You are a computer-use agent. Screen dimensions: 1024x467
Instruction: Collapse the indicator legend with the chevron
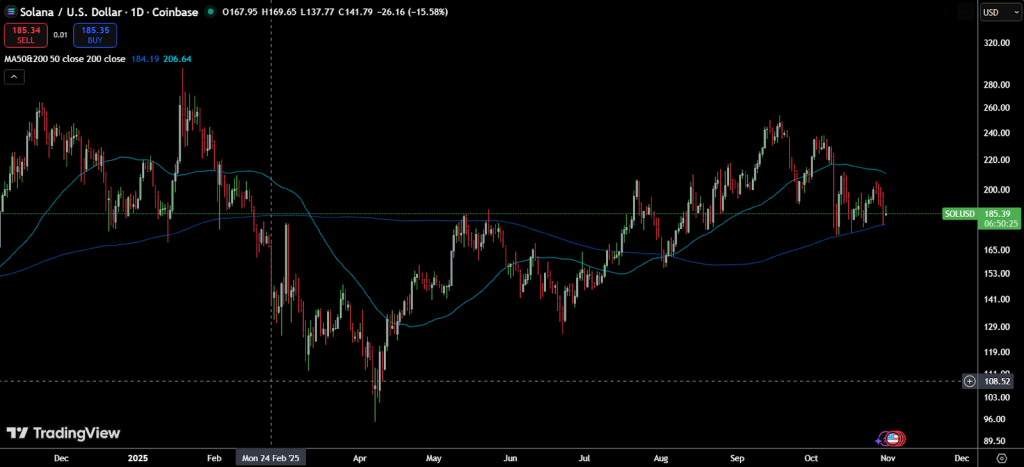pyautogui.click(x=14, y=77)
